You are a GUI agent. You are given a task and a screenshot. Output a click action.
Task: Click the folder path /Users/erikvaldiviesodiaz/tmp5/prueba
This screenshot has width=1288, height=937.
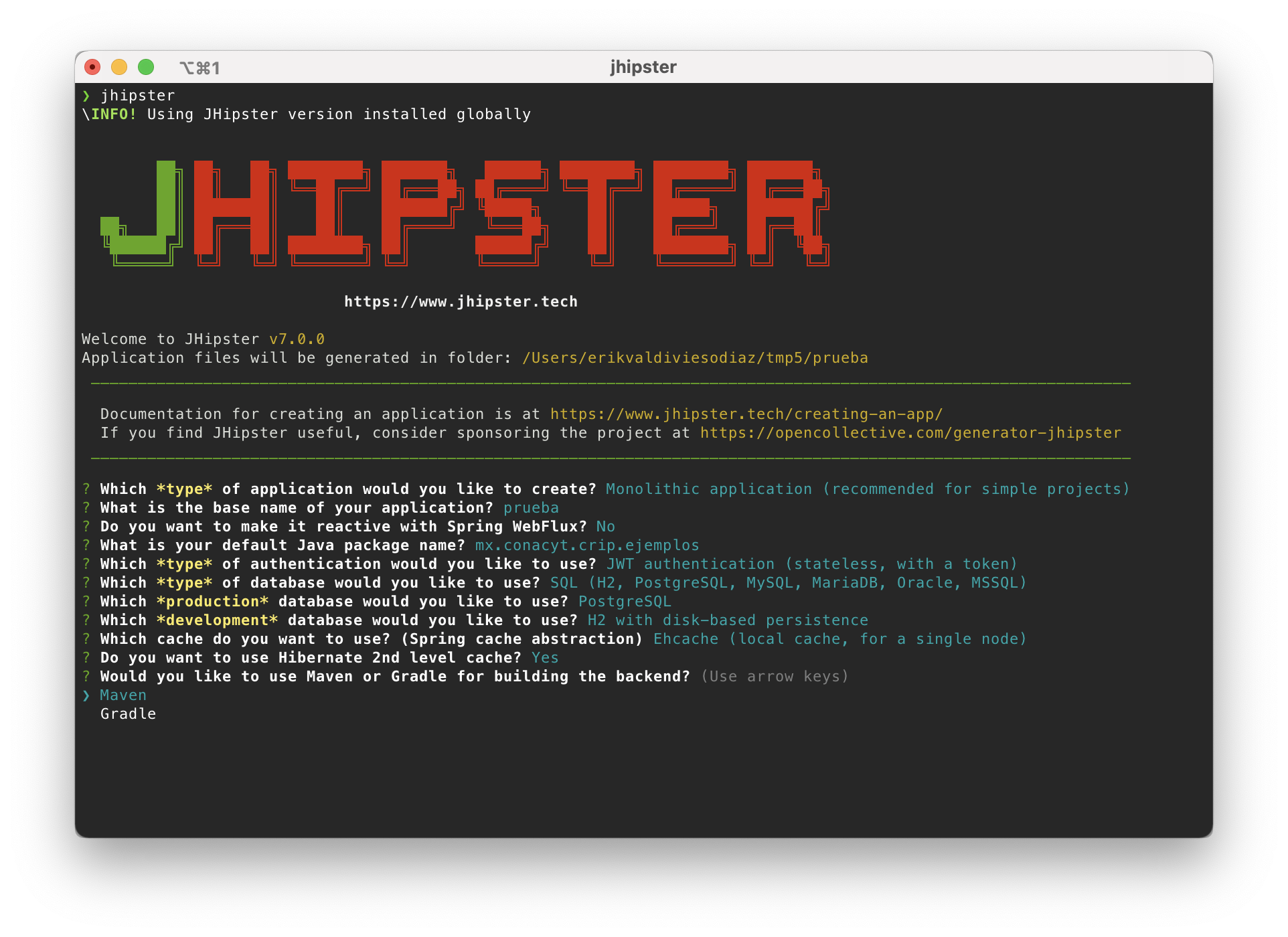[695, 358]
